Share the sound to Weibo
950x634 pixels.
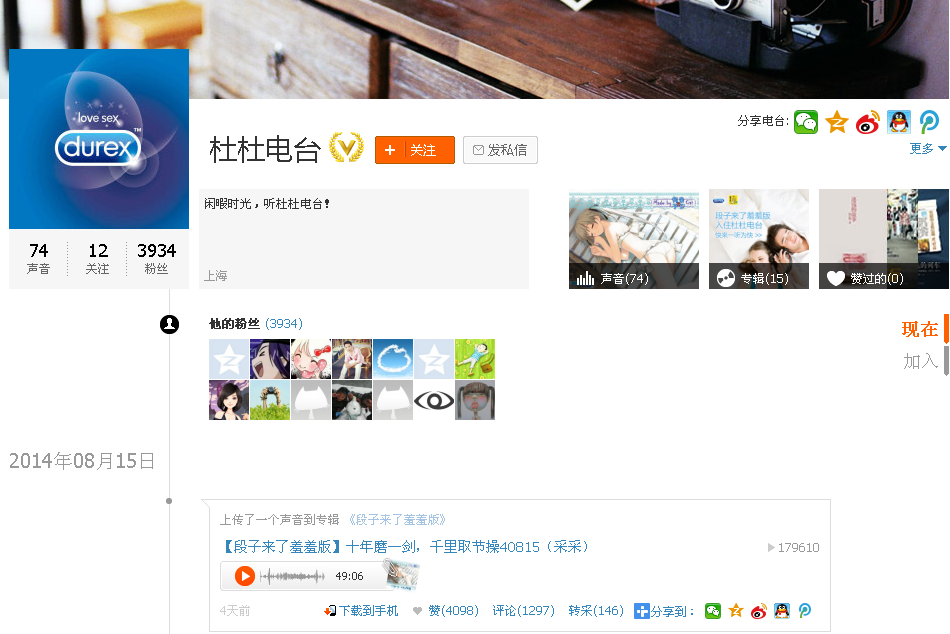point(759,611)
